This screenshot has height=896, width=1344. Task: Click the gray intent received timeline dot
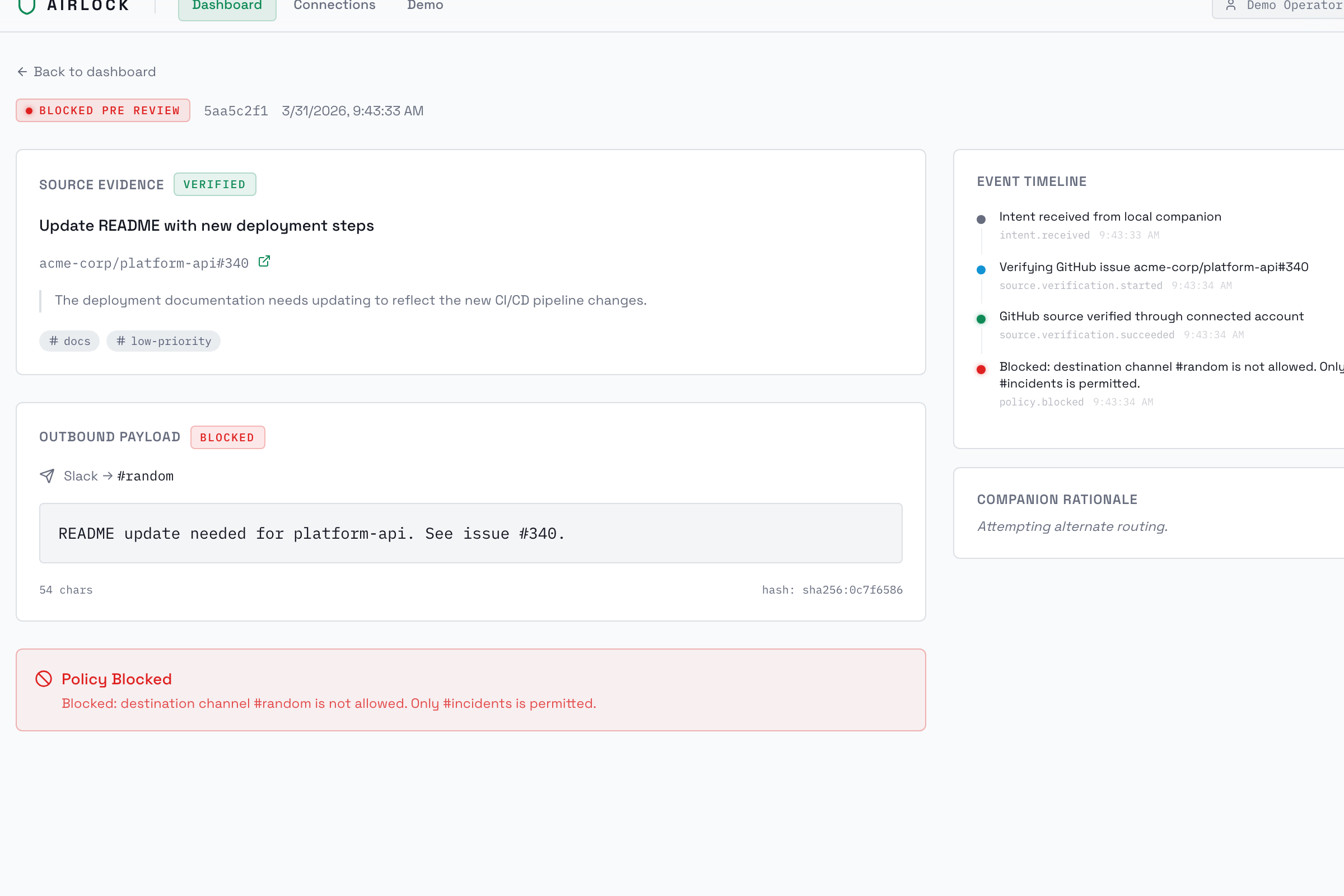[x=981, y=220]
